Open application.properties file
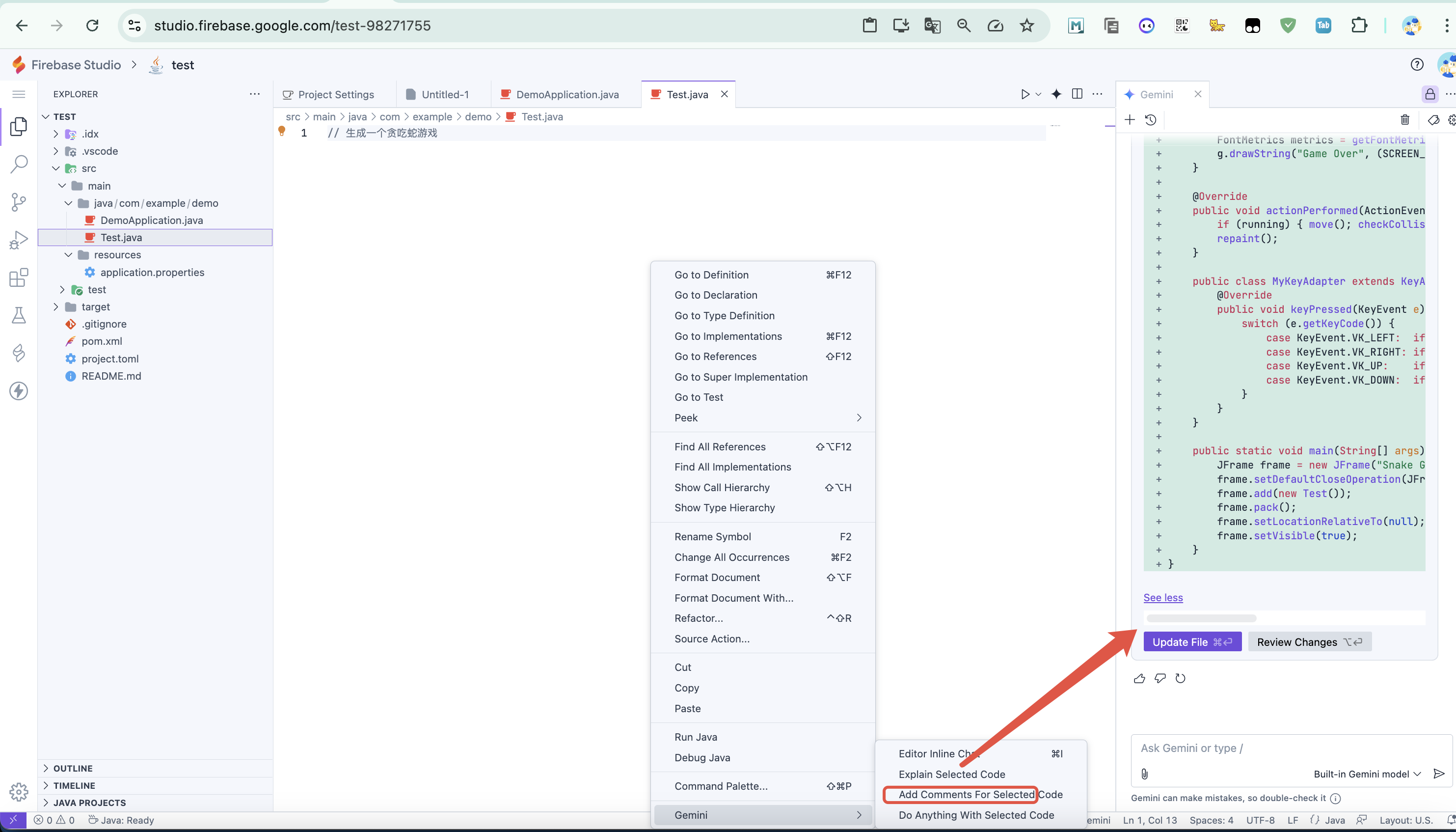Image resolution: width=1456 pixels, height=832 pixels. pos(152,272)
